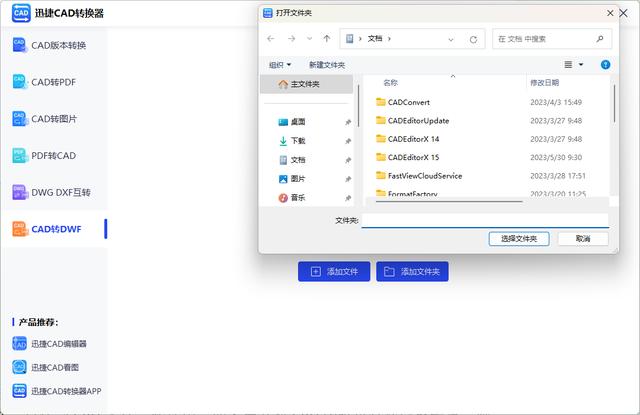Go back in the folder dialog
Screen dimensions: 640x415
[x=271, y=39]
